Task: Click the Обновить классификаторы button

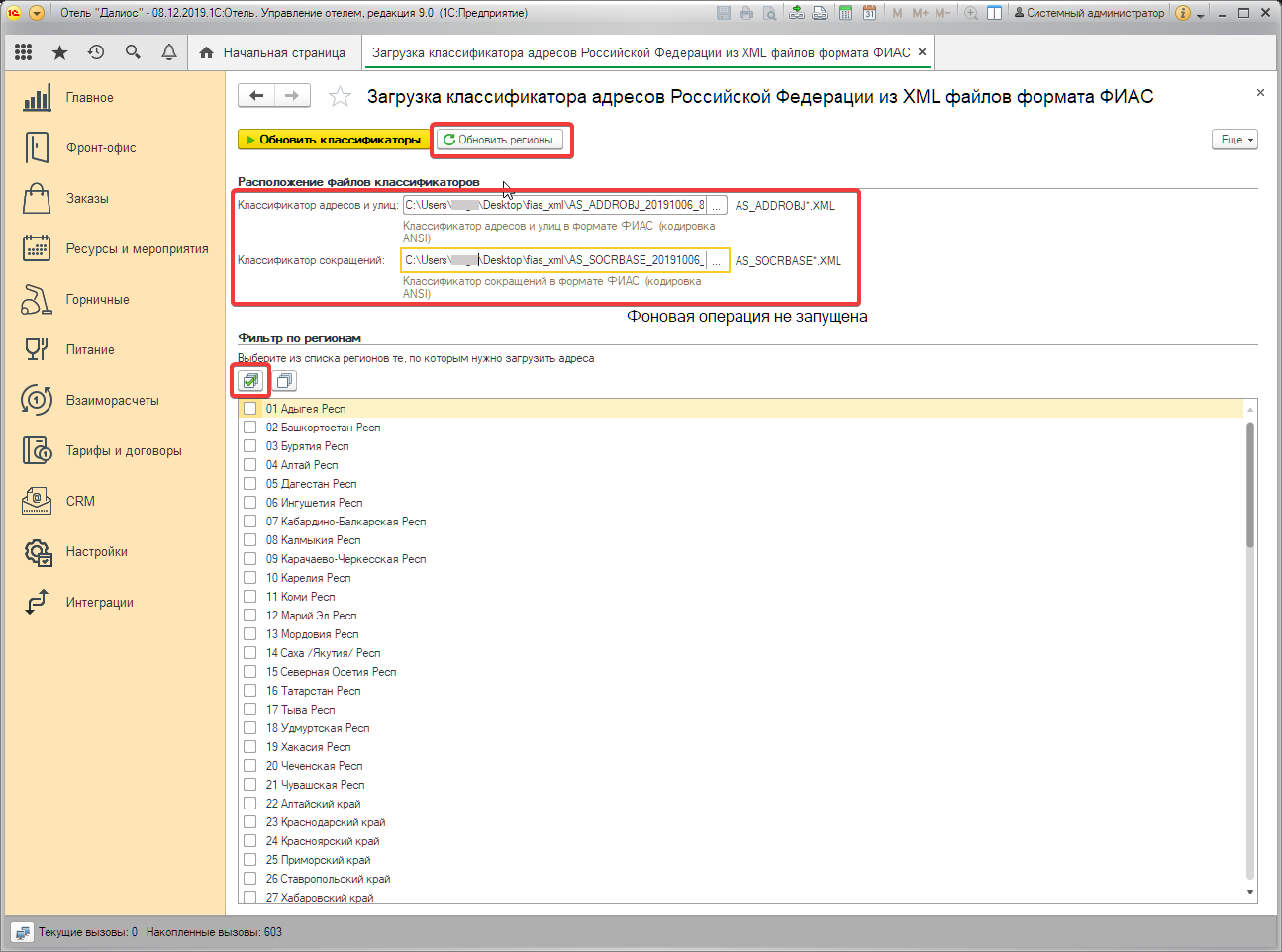Action: 334,140
